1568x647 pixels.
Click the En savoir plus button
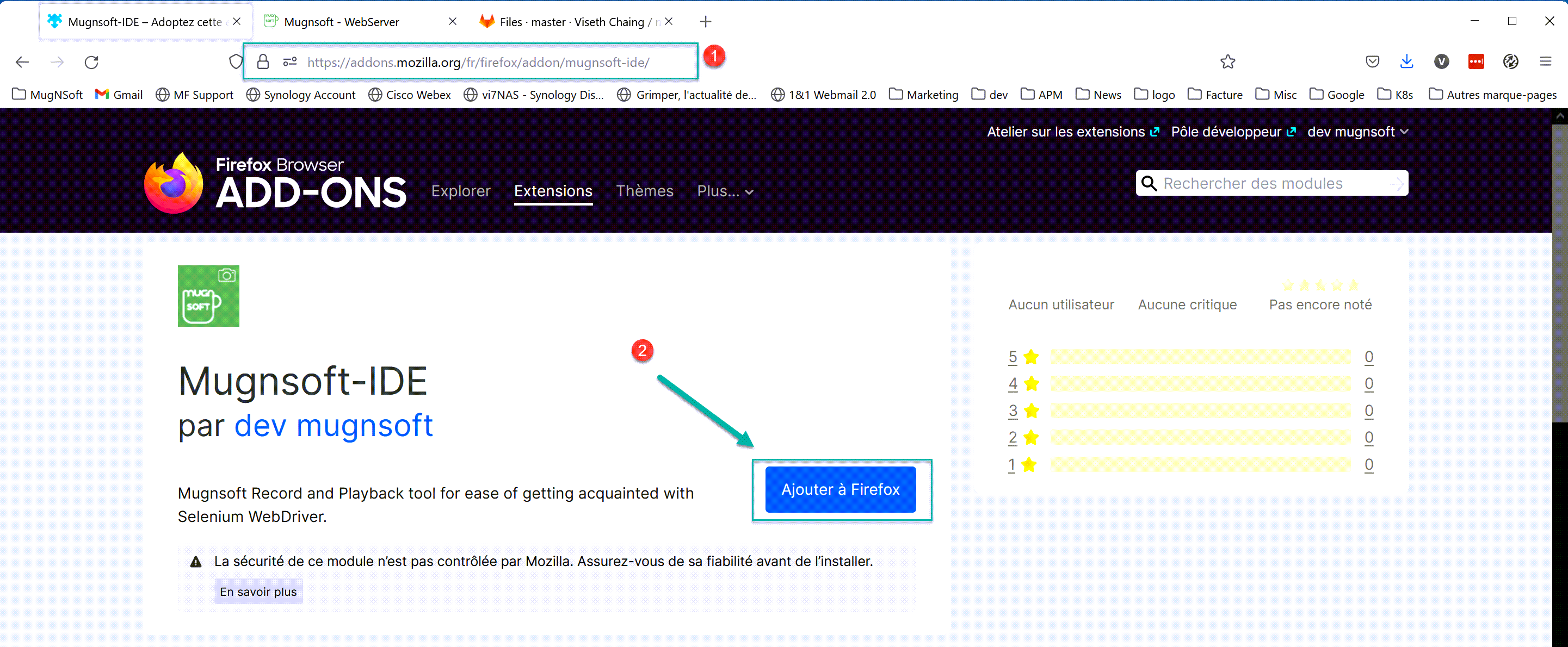click(x=258, y=592)
